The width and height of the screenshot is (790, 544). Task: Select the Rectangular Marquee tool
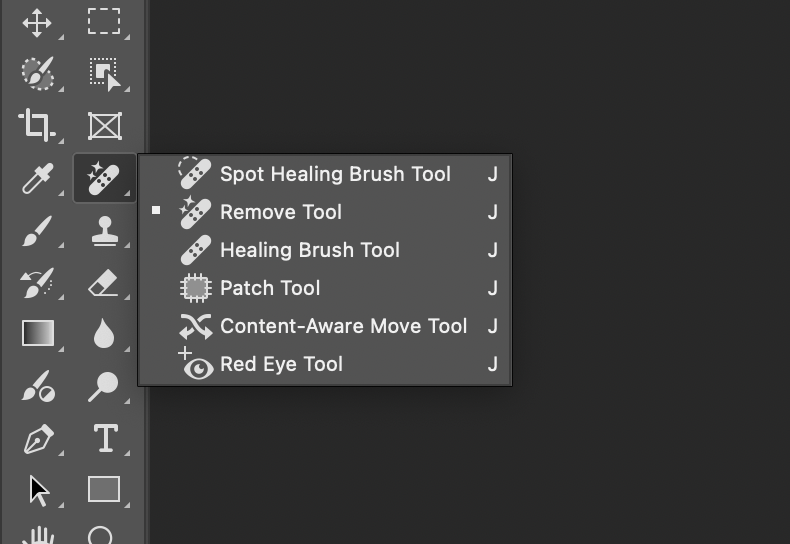(103, 22)
